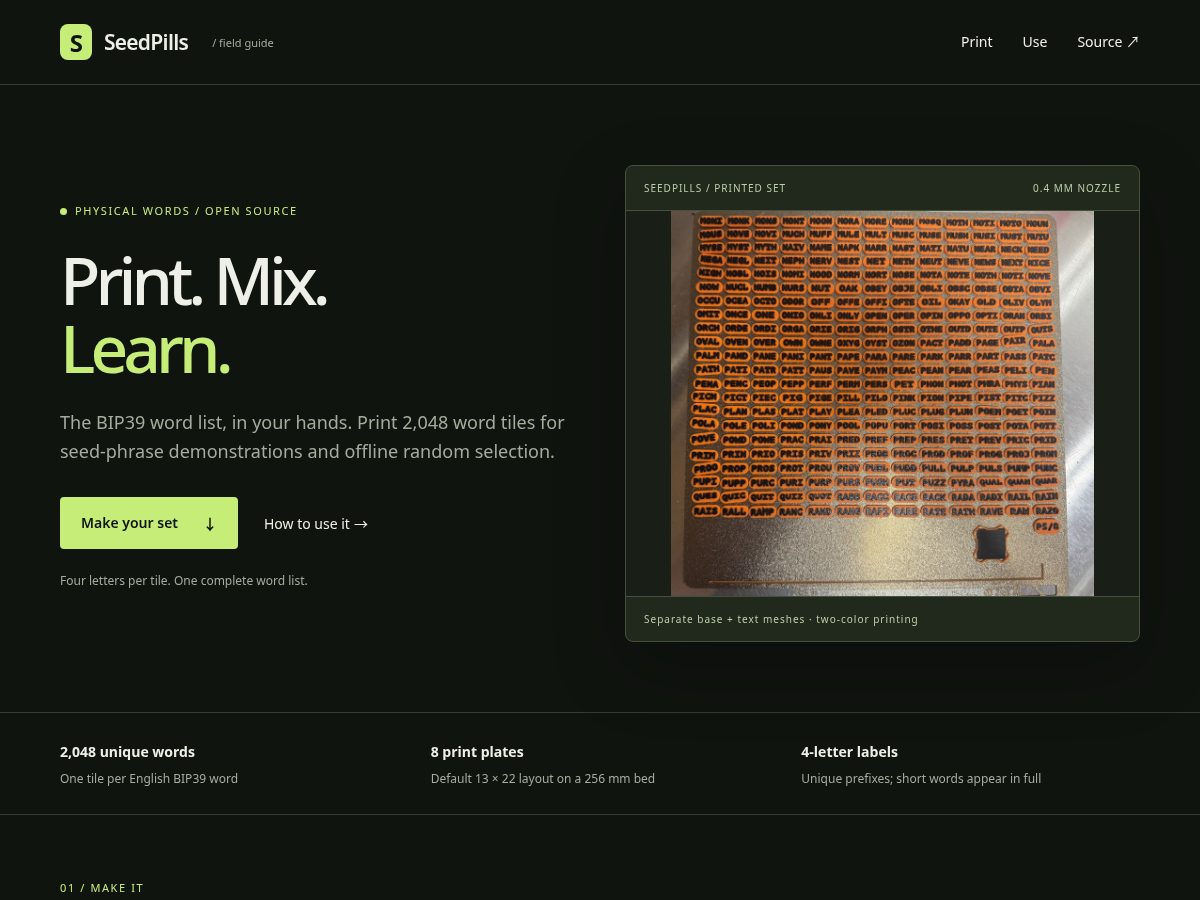Click the green 'Learn.' headline word

tap(146, 350)
